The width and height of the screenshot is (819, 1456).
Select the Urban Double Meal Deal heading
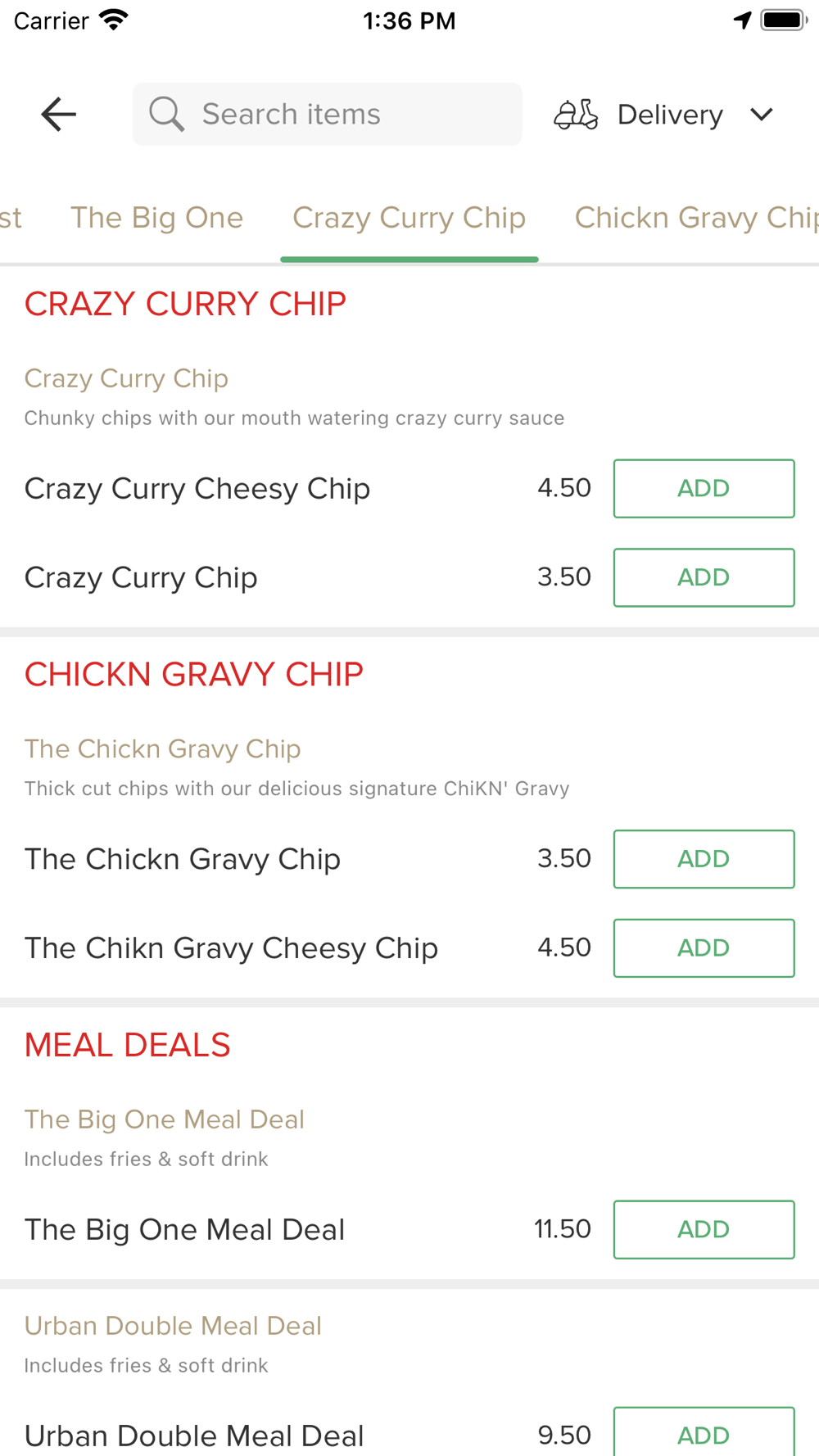(173, 1326)
